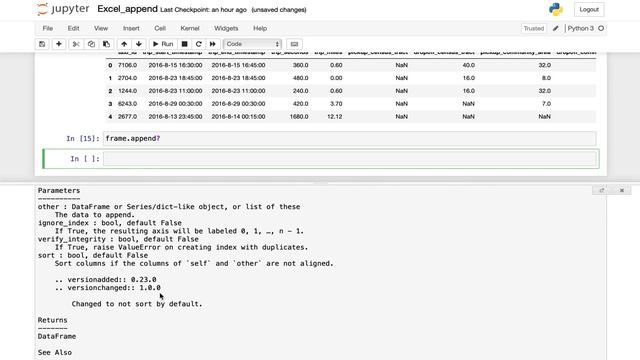Click the pencil edit mode icon

pos(556,28)
